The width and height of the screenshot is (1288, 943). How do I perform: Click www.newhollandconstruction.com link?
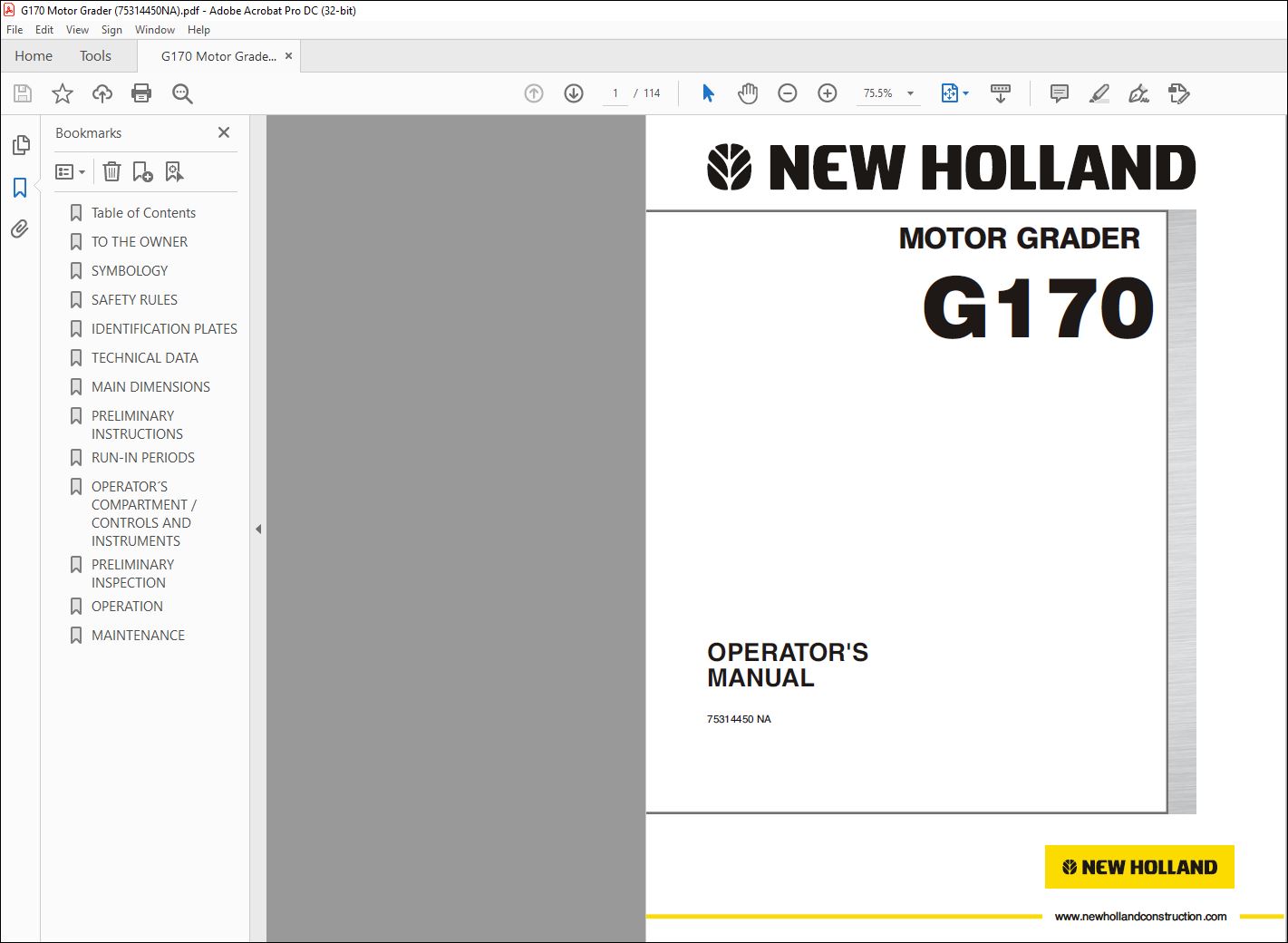(x=1140, y=917)
